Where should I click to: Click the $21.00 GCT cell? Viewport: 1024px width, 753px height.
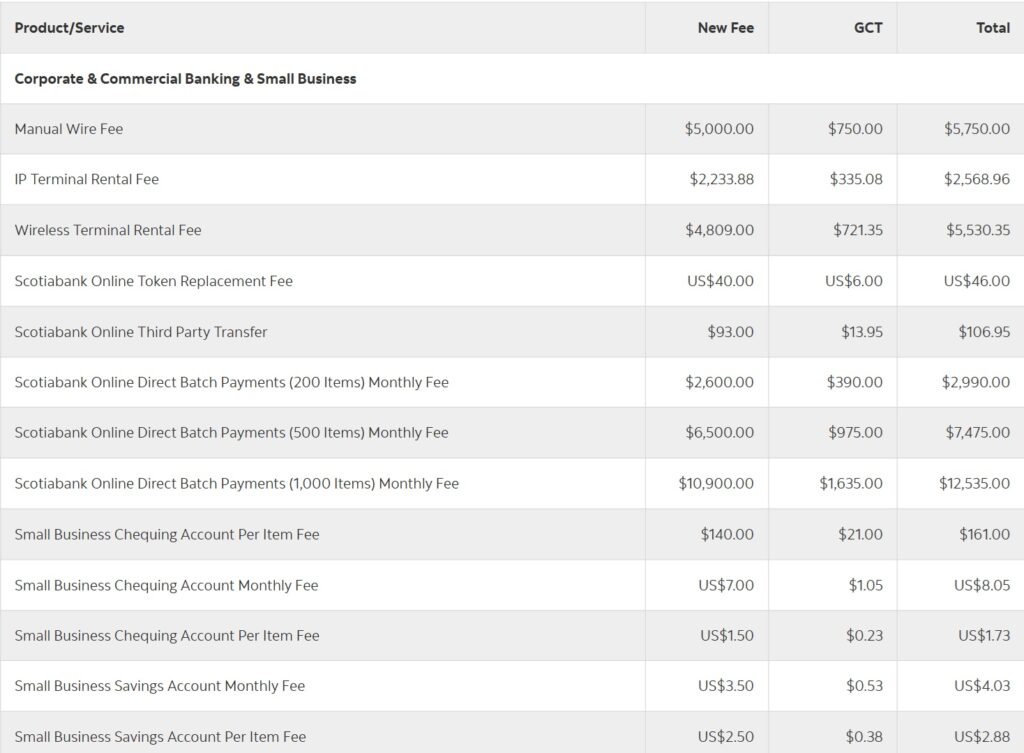point(860,534)
